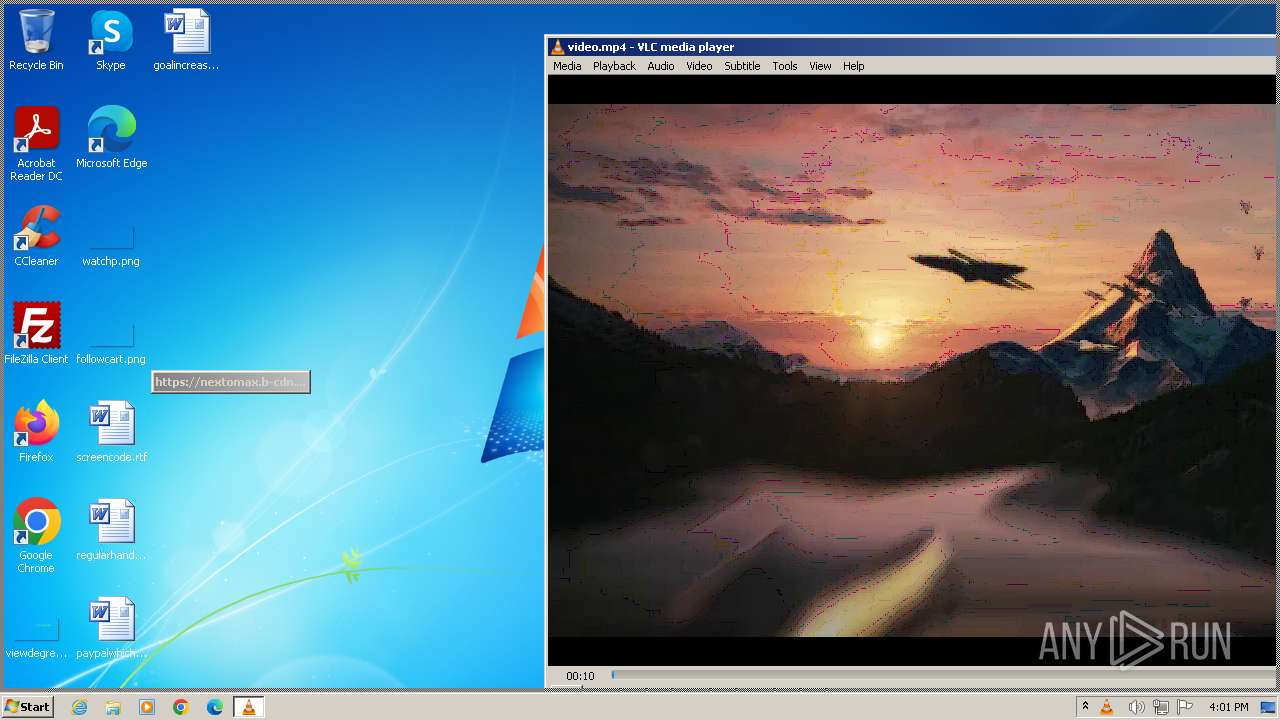Image resolution: width=1280 pixels, height=720 pixels.
Task: Select the Google Chrome desktop shortcut
Action: click(x=36, y=536)
